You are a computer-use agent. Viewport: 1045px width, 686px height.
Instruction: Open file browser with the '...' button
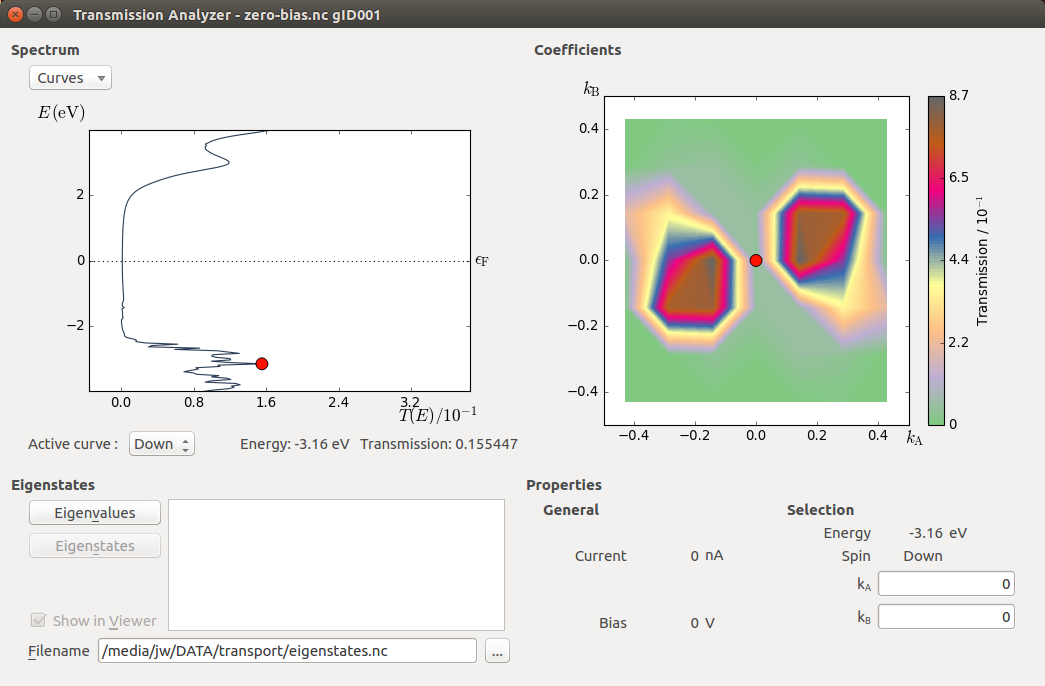point(497,651)
